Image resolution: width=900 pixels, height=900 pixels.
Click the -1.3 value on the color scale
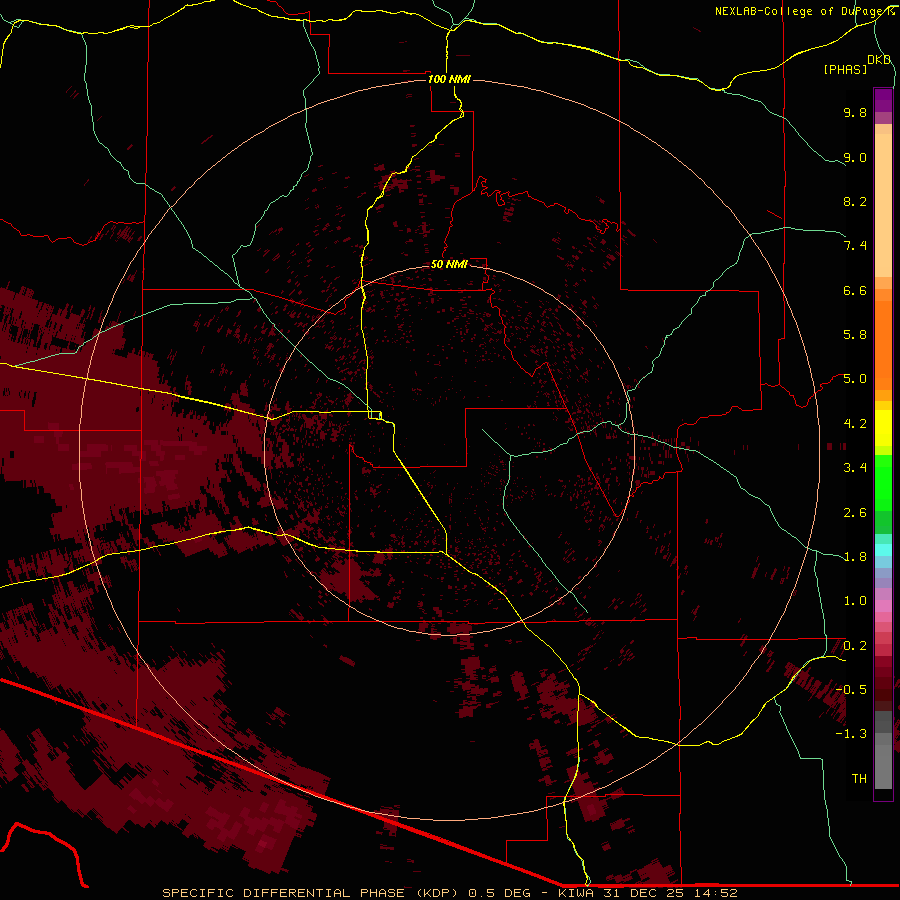851,734
